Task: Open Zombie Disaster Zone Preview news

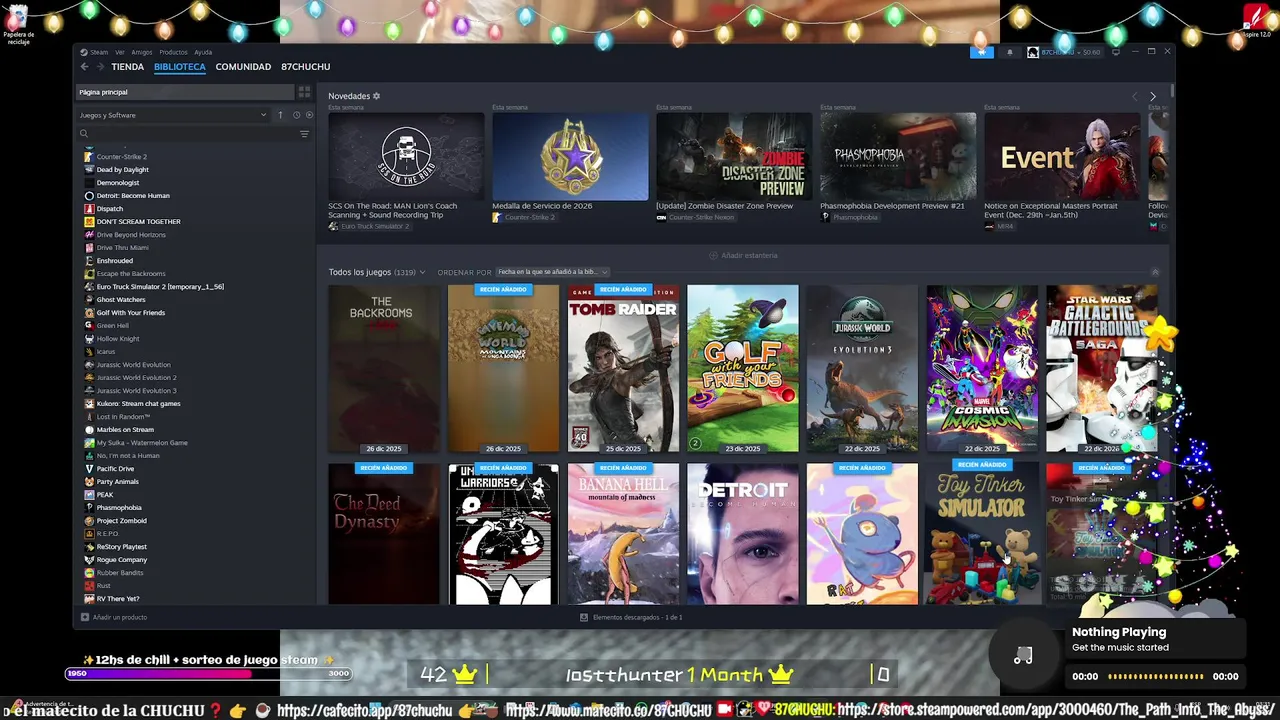Action: click(x=734, y=167)
